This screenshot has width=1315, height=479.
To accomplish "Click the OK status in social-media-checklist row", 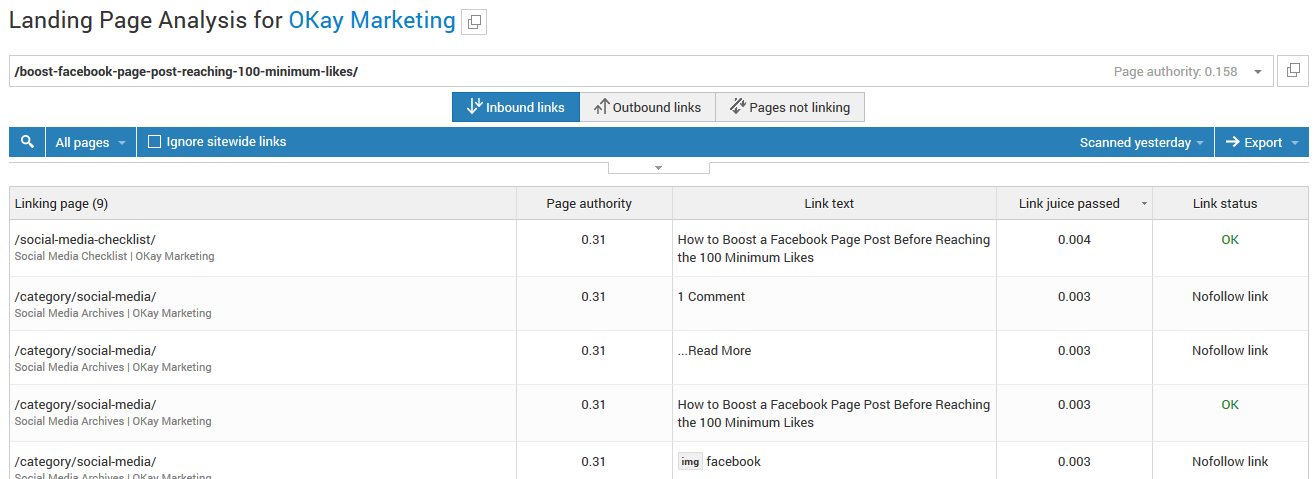I will [1229, 240].
